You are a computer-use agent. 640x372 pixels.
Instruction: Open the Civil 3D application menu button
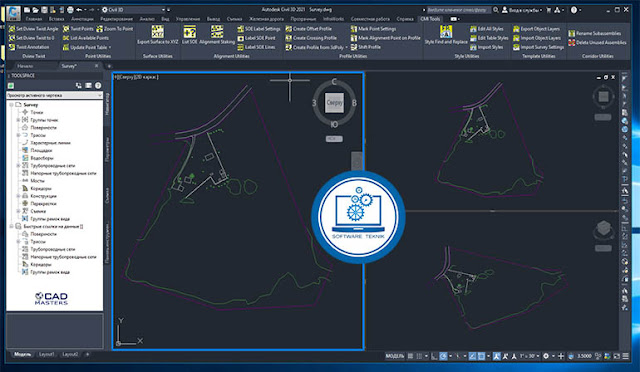click(13, 12)
